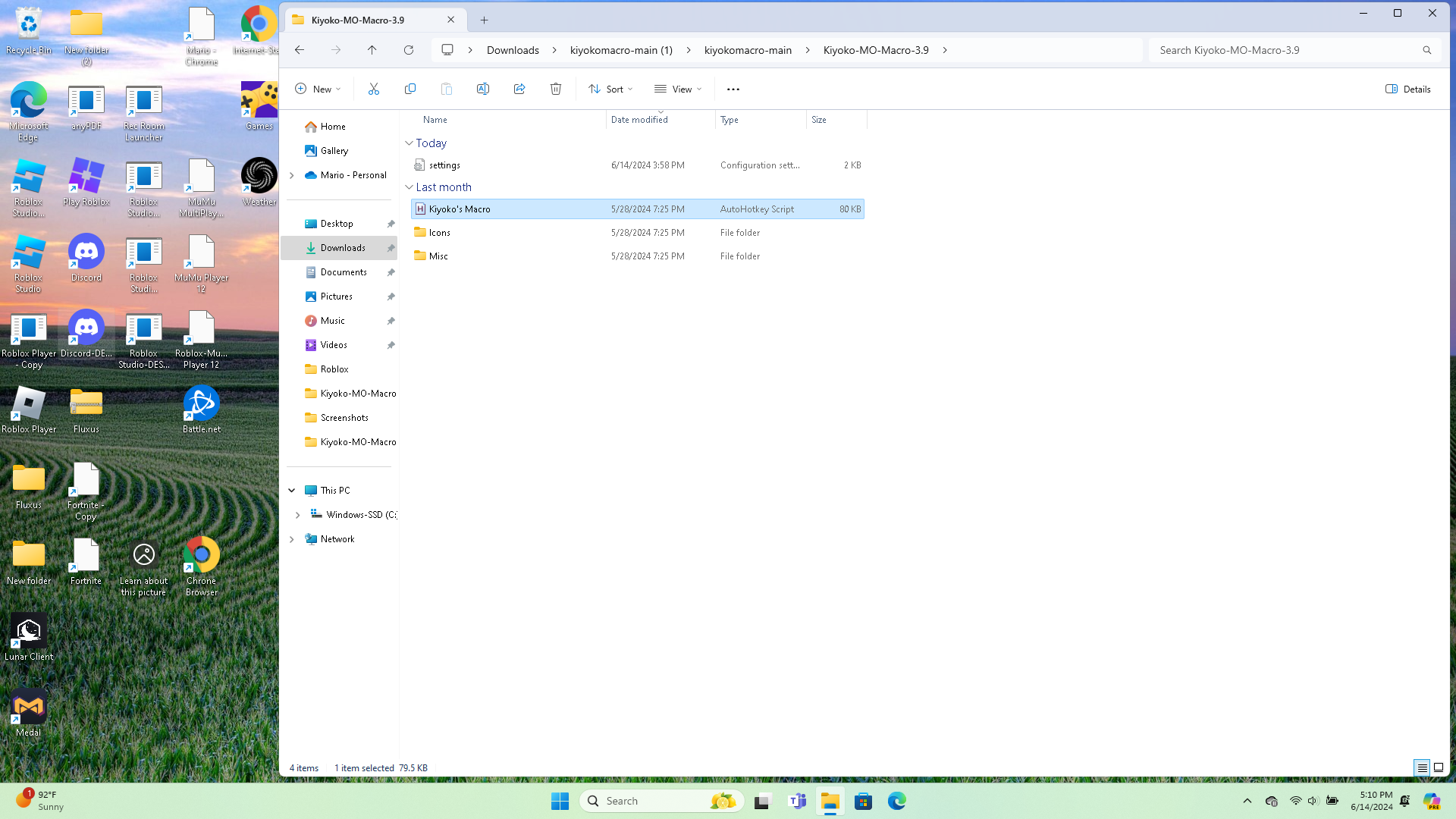Open the New item button menu
This screenshot has width=1456, height=819.
[318, 89]
